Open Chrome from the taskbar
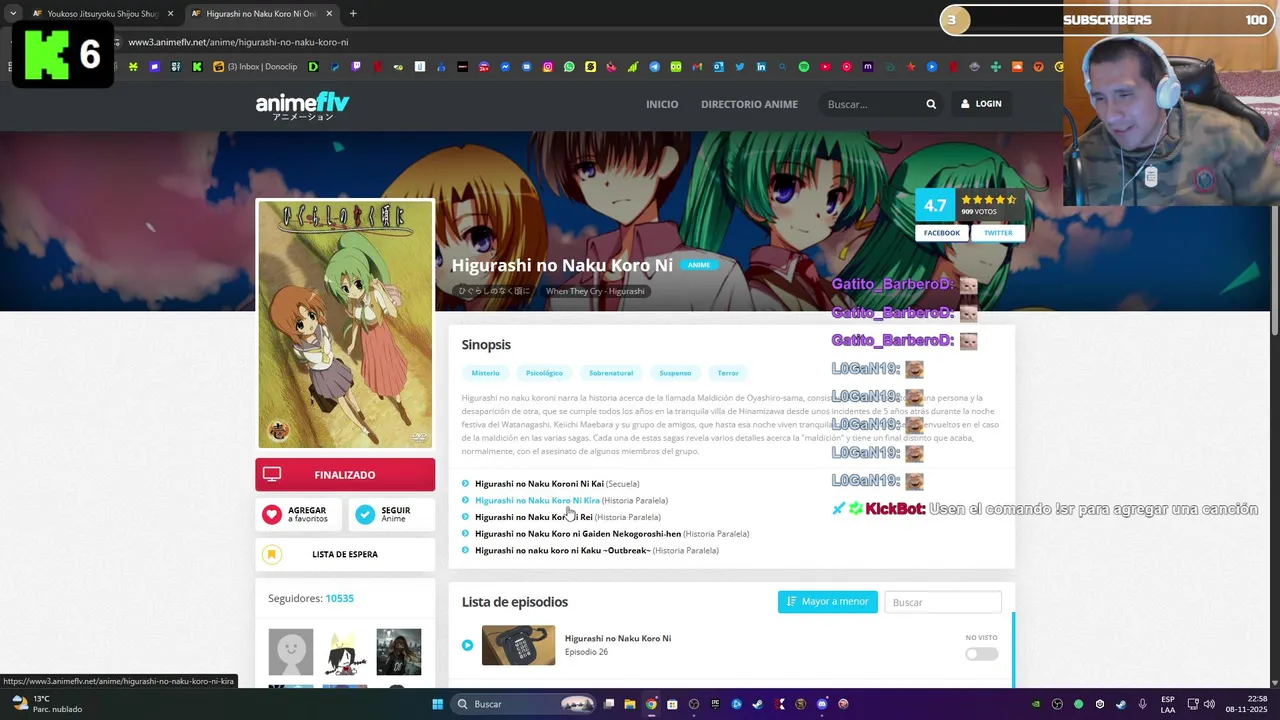 coord(651,704)
